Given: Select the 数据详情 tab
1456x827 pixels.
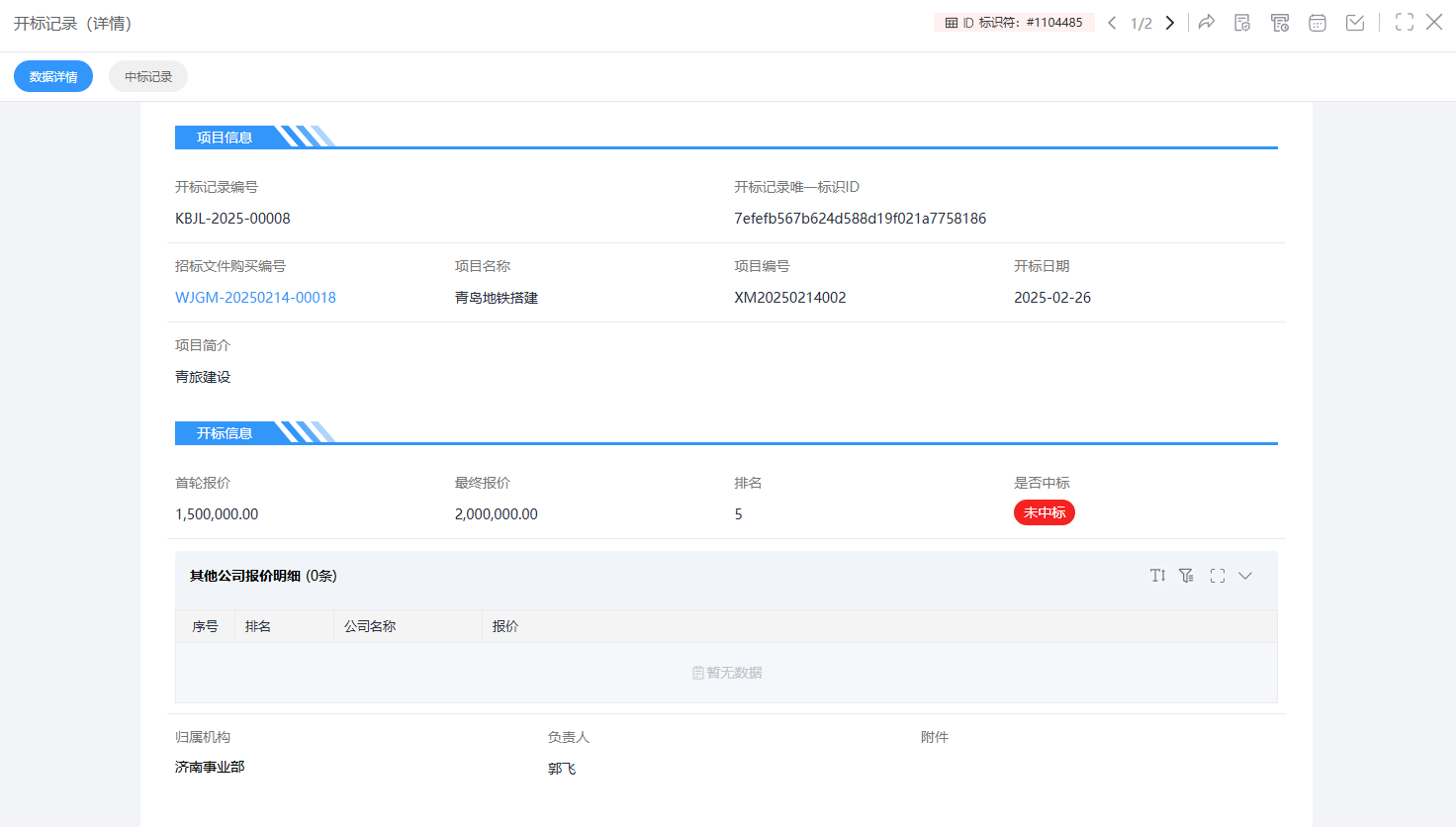Looking at the screenshot, I should [x=53, y=77].
